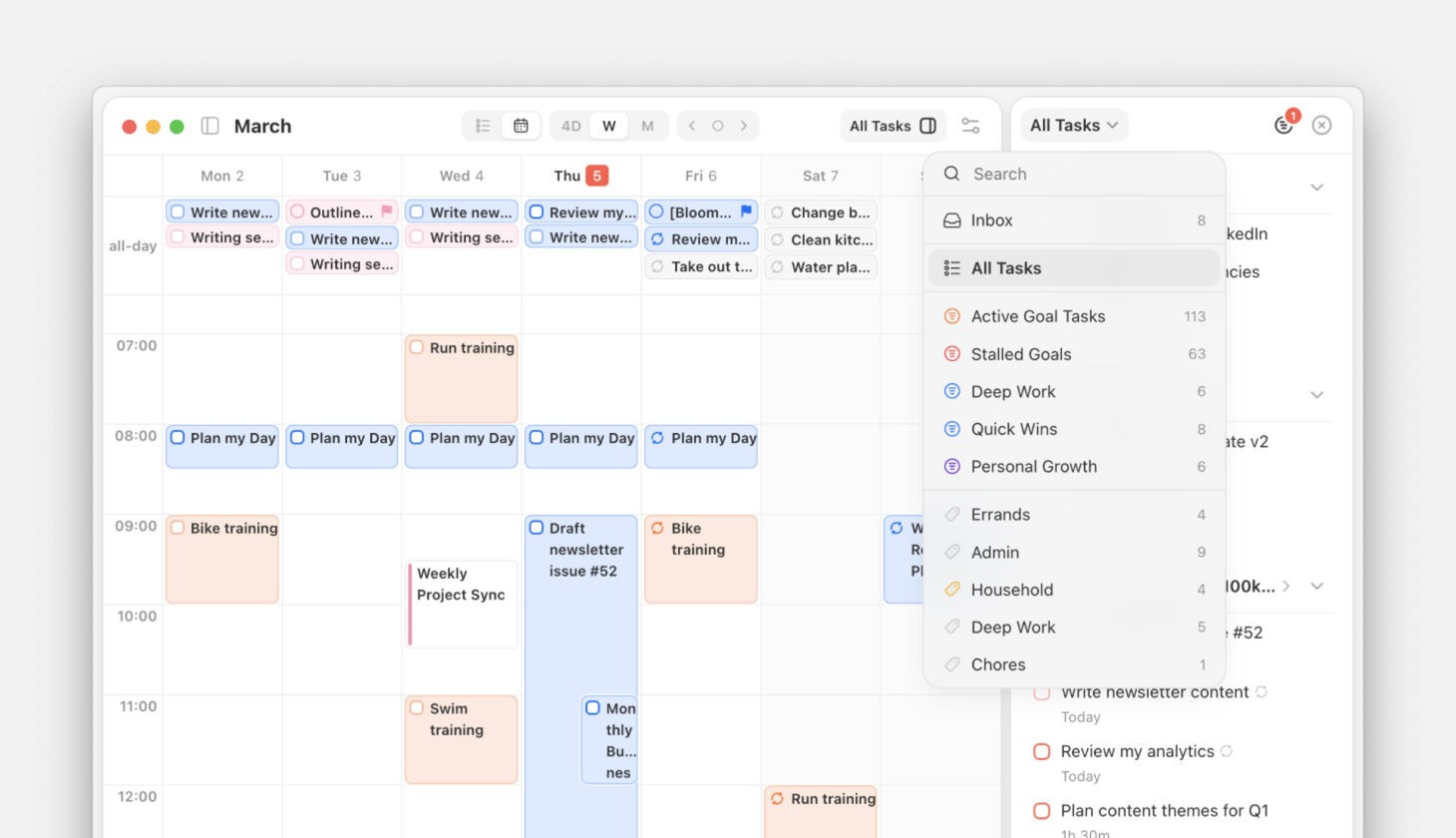1456x838 pixels.
Task: Collapse the section chevron beside '00k...'
Action: coord(1316,587)
